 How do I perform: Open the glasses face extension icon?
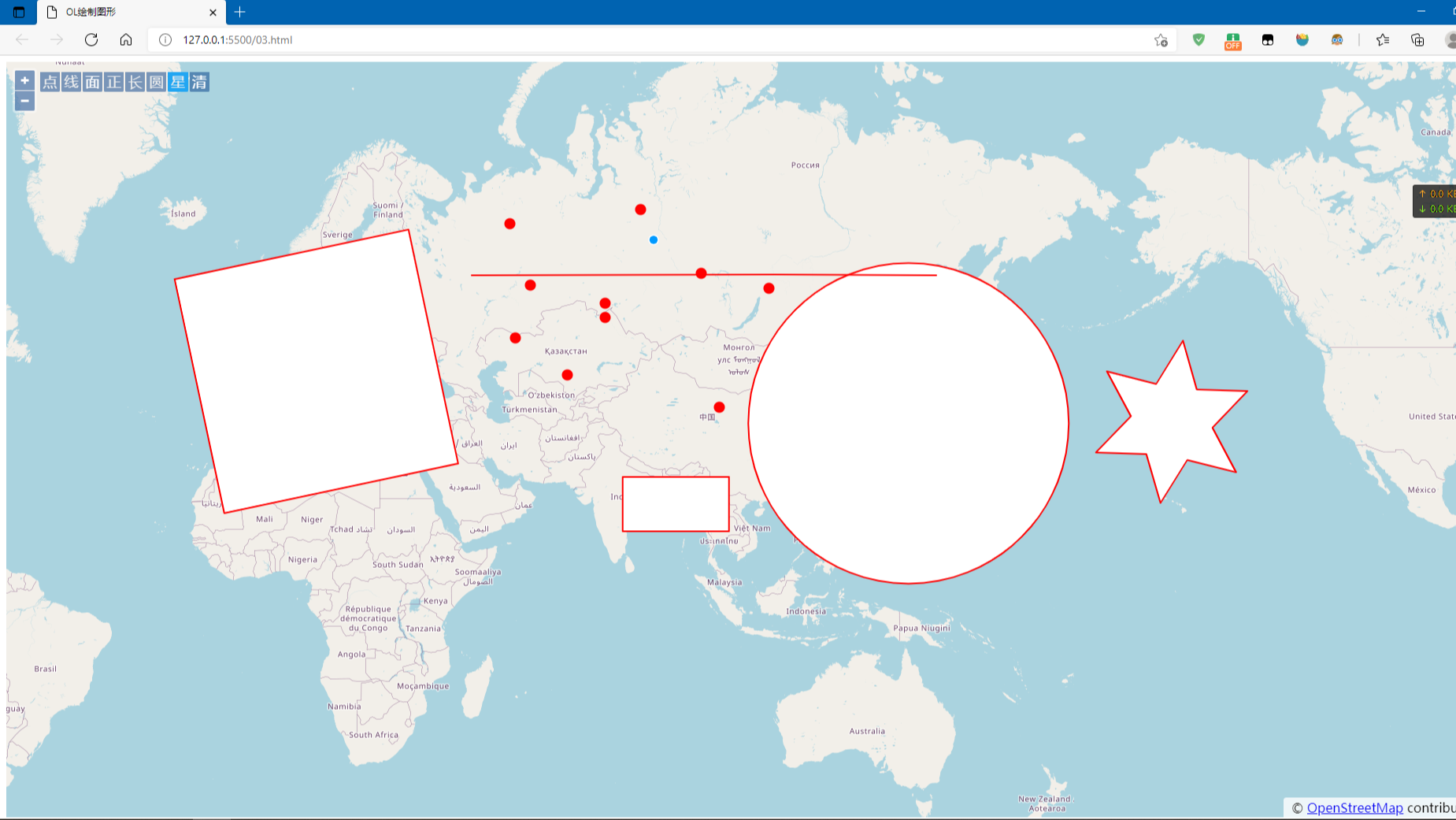[1337, 39]
